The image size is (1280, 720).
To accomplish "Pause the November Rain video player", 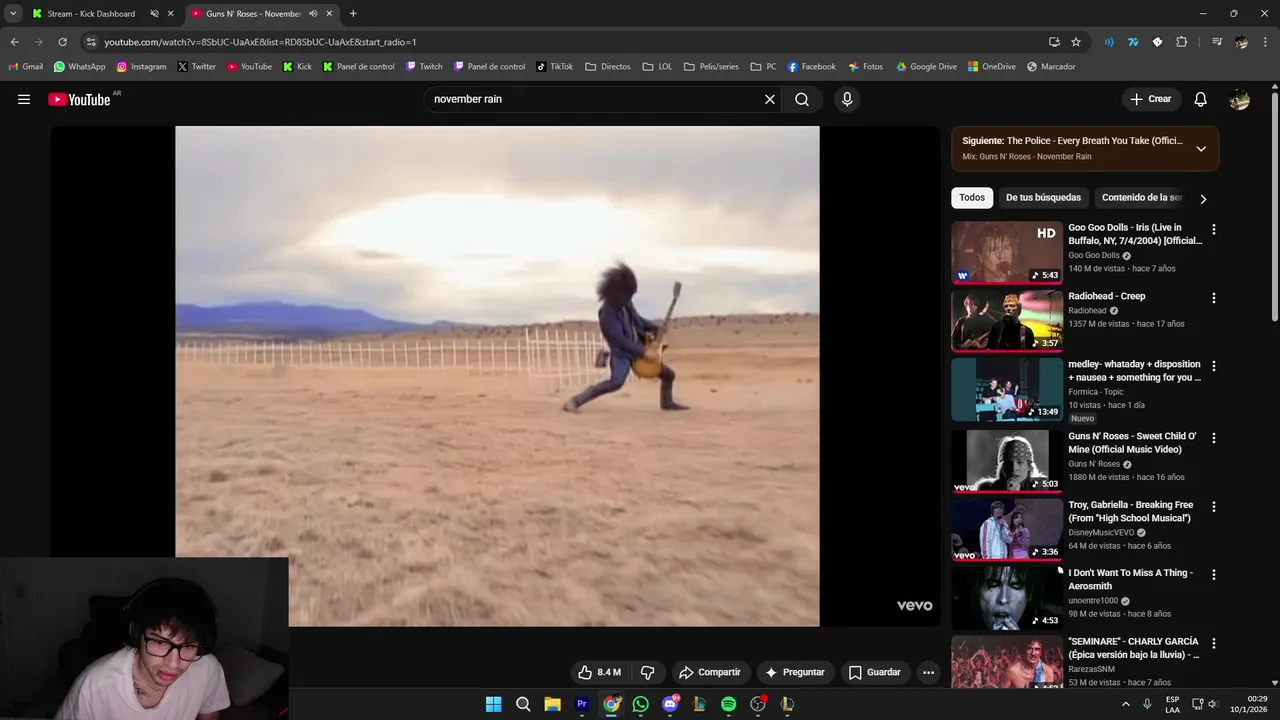I will 497,376.
